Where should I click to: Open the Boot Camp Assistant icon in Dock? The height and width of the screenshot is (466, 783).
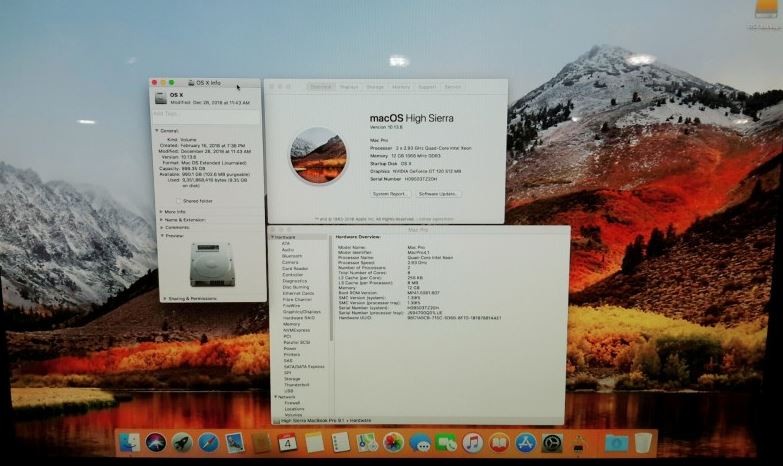(x=578, y=443)
